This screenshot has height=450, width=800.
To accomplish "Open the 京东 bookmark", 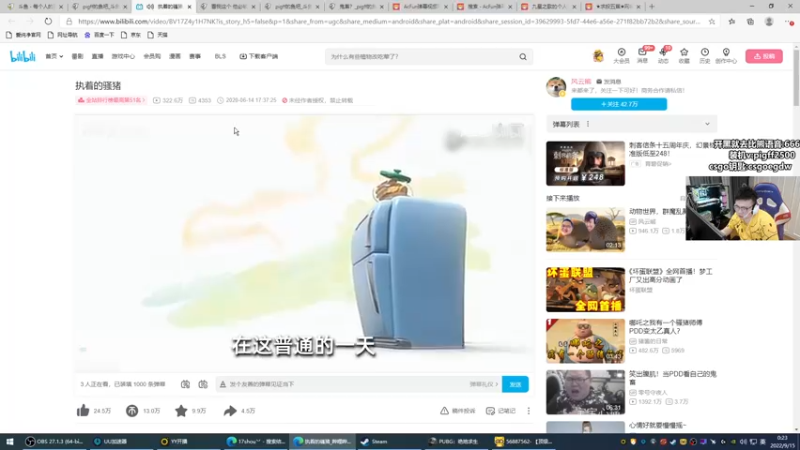I will pos(131,35).
